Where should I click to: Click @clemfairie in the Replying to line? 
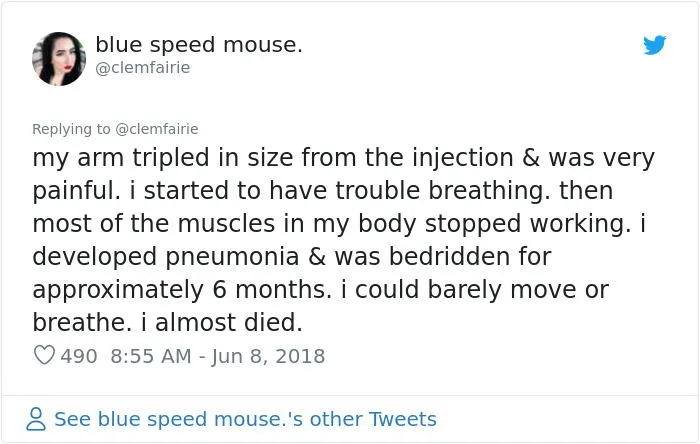157,129
